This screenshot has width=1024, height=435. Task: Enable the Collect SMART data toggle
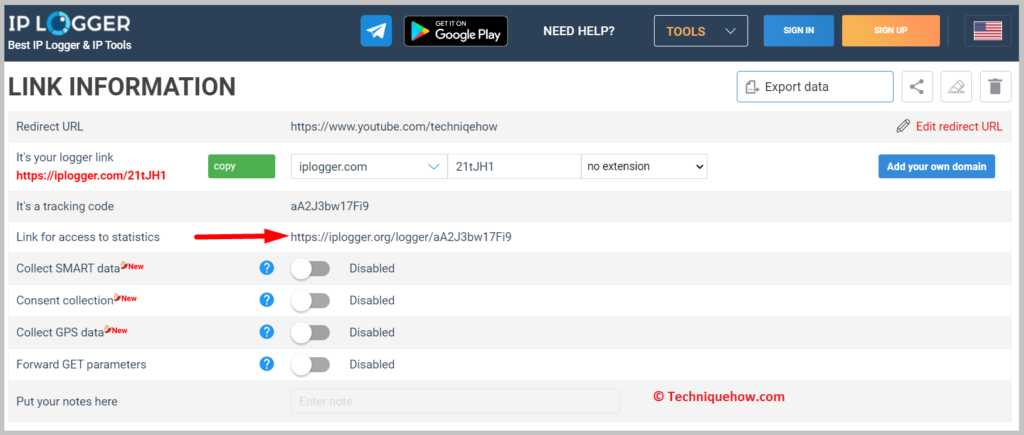(x=310, y=268)
